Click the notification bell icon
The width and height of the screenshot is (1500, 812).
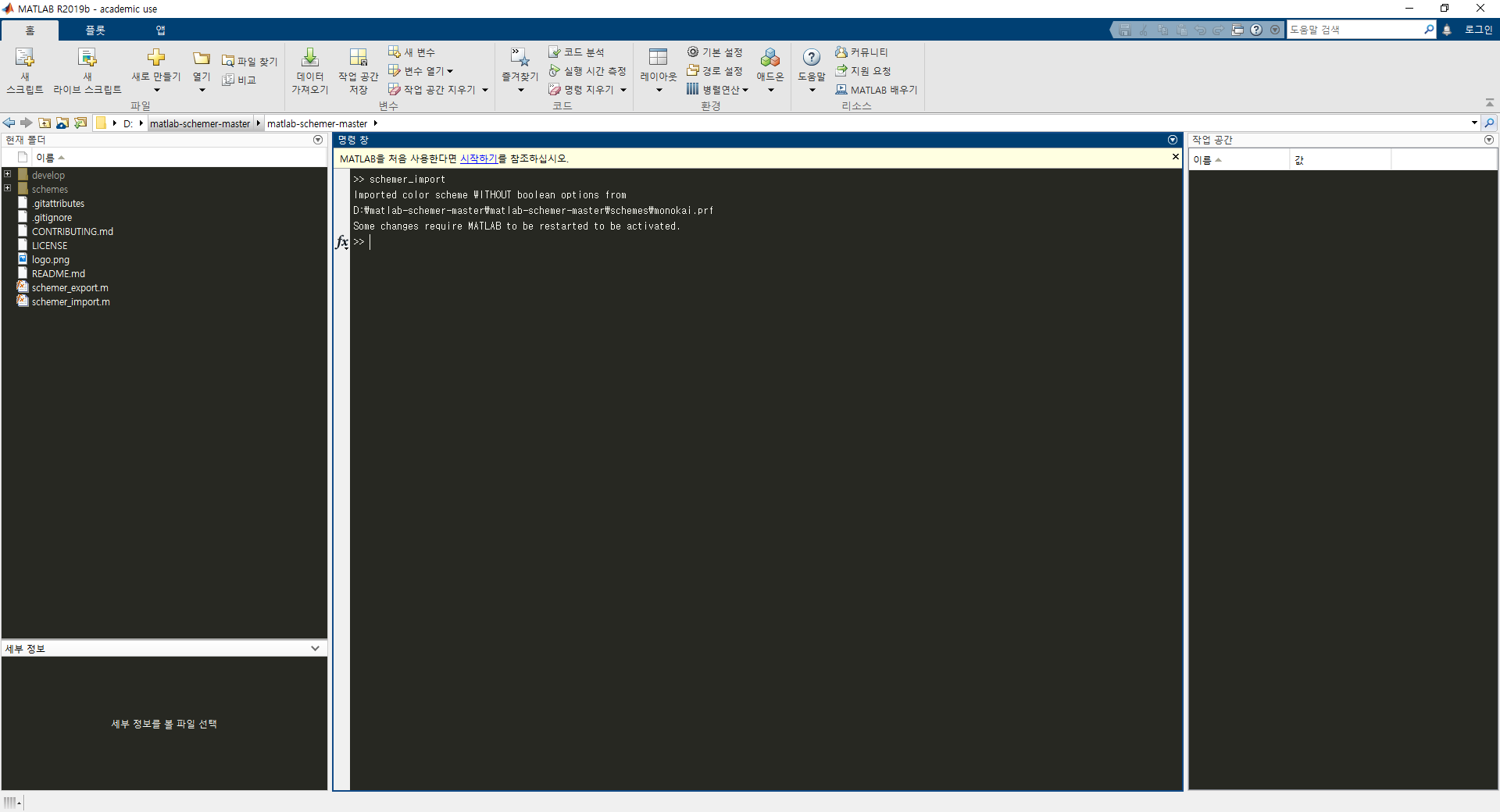pos(1447,30)
